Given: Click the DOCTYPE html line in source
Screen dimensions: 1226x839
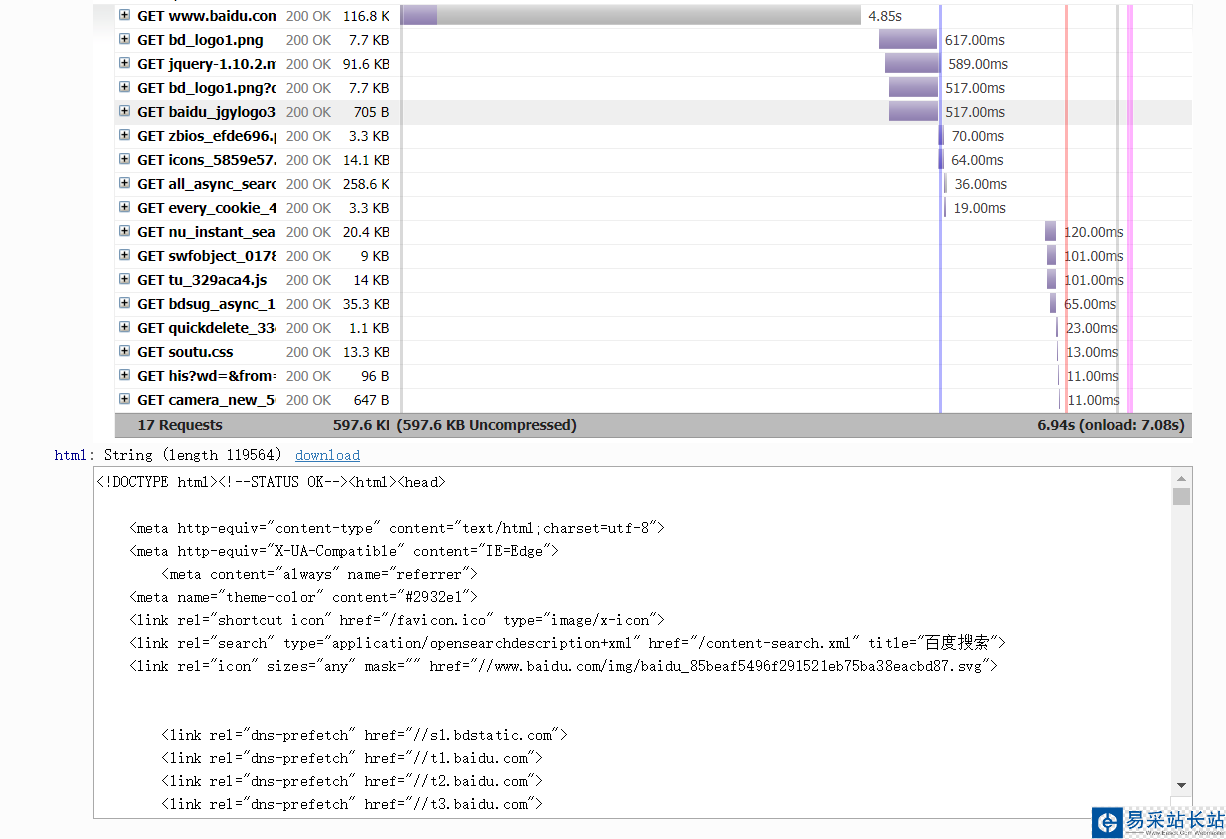Looking at the screenshot, I should [x=271, y=482].
